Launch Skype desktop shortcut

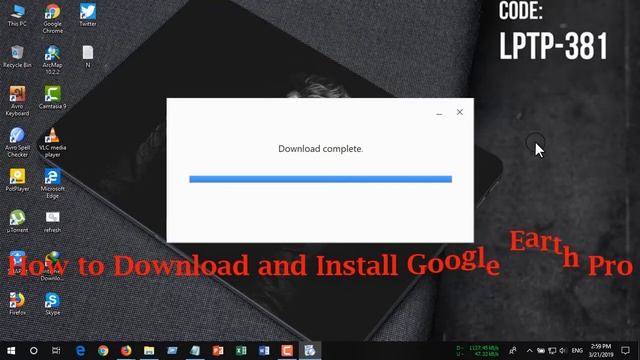tap(53, 304)
